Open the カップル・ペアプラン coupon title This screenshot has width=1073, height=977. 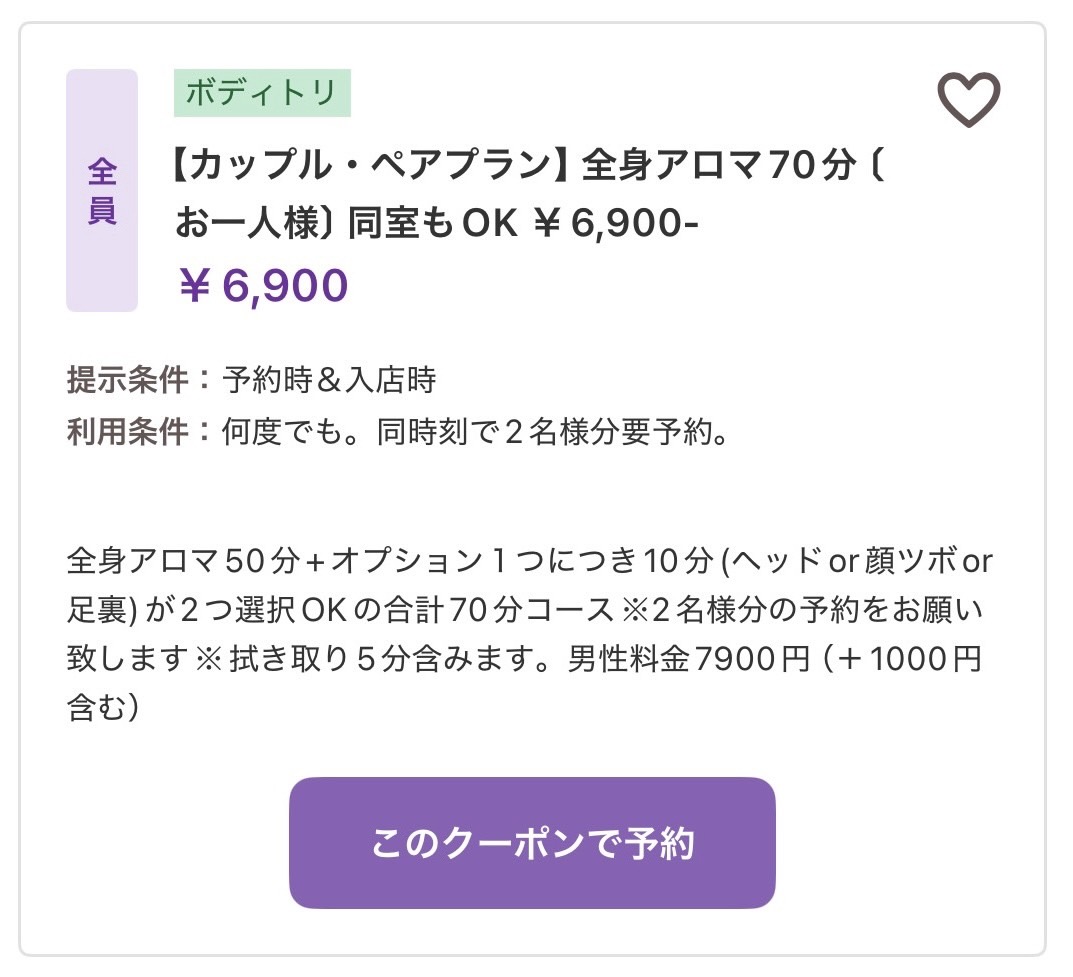528,194
